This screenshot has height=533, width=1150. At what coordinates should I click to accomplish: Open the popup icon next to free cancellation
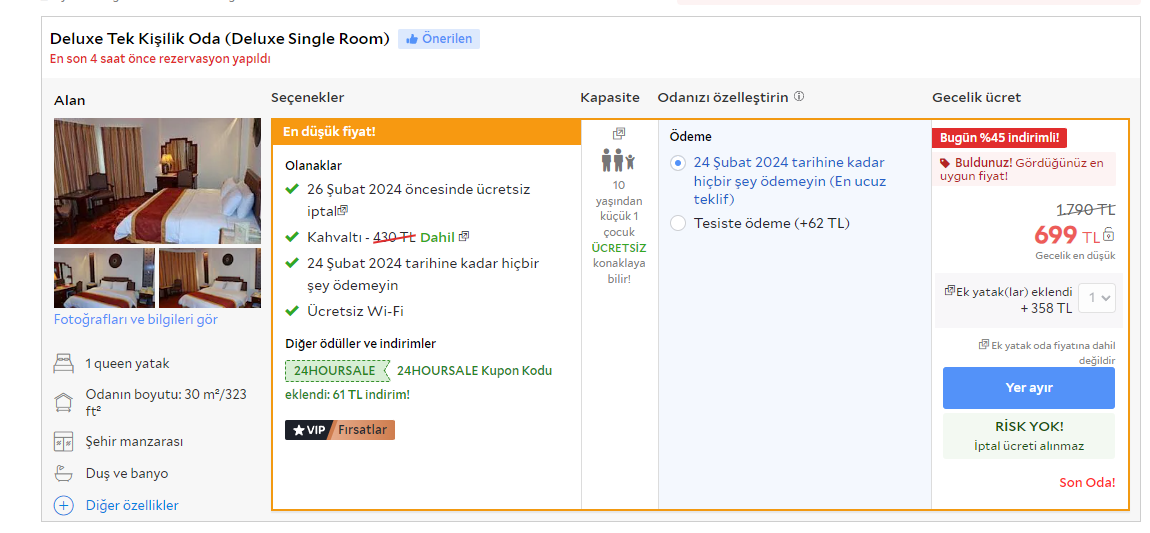[x=343, y=211]
